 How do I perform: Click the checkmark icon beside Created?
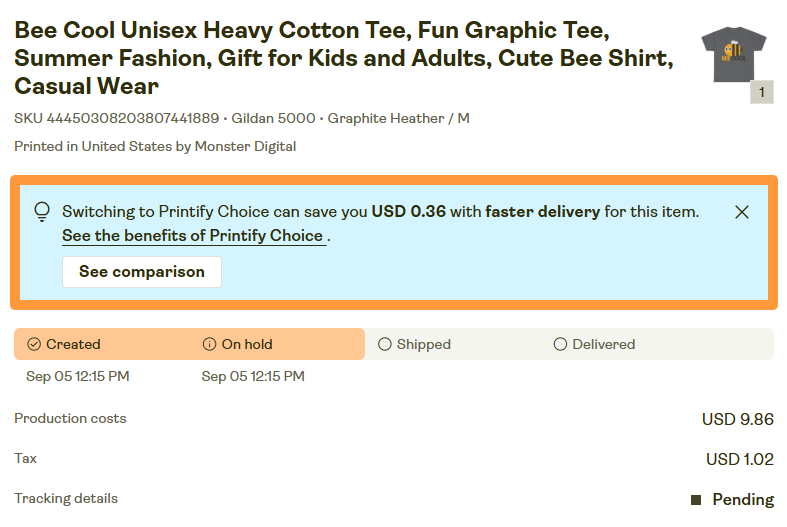(34, 344)
